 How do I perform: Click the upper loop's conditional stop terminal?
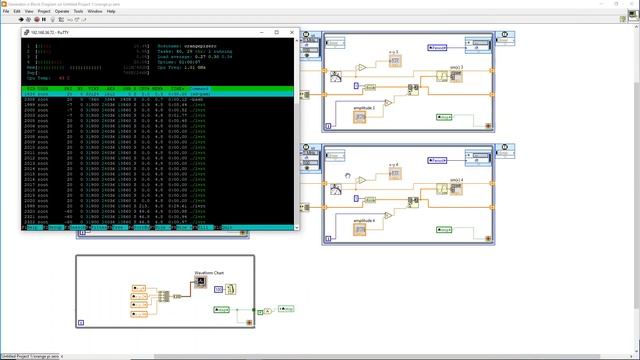[488, 126]
